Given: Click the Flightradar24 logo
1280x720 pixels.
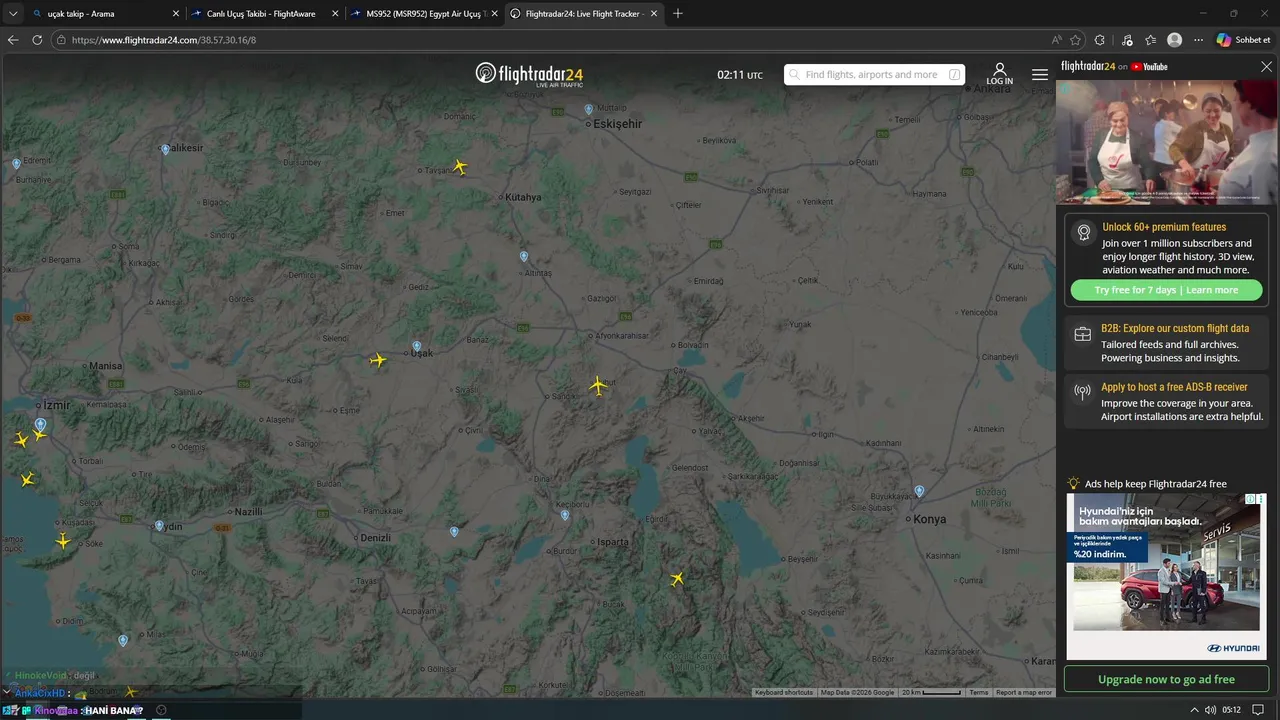Looking at the screenshot, I should (529, 75).
